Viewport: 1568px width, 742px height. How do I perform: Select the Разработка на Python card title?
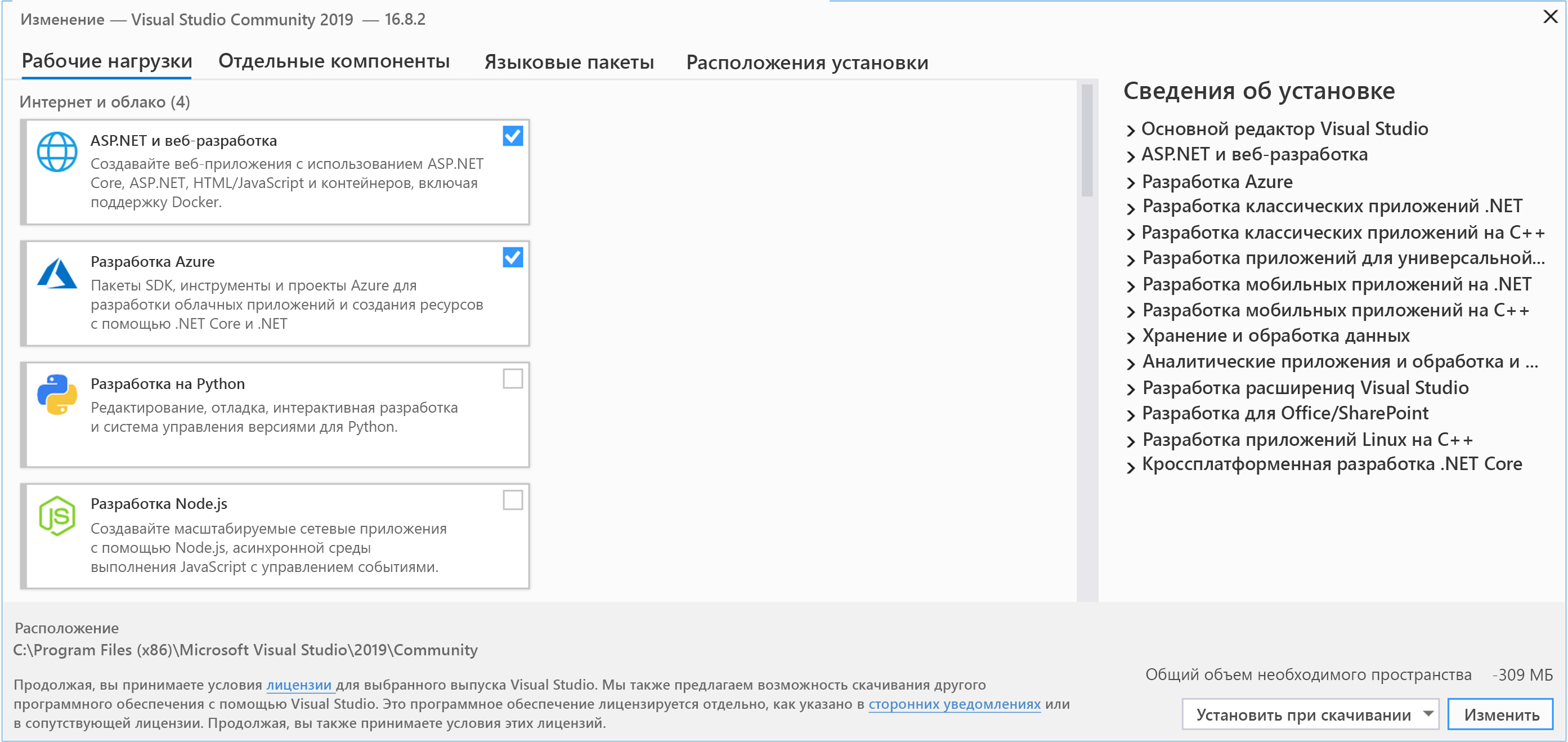[167, 384]
